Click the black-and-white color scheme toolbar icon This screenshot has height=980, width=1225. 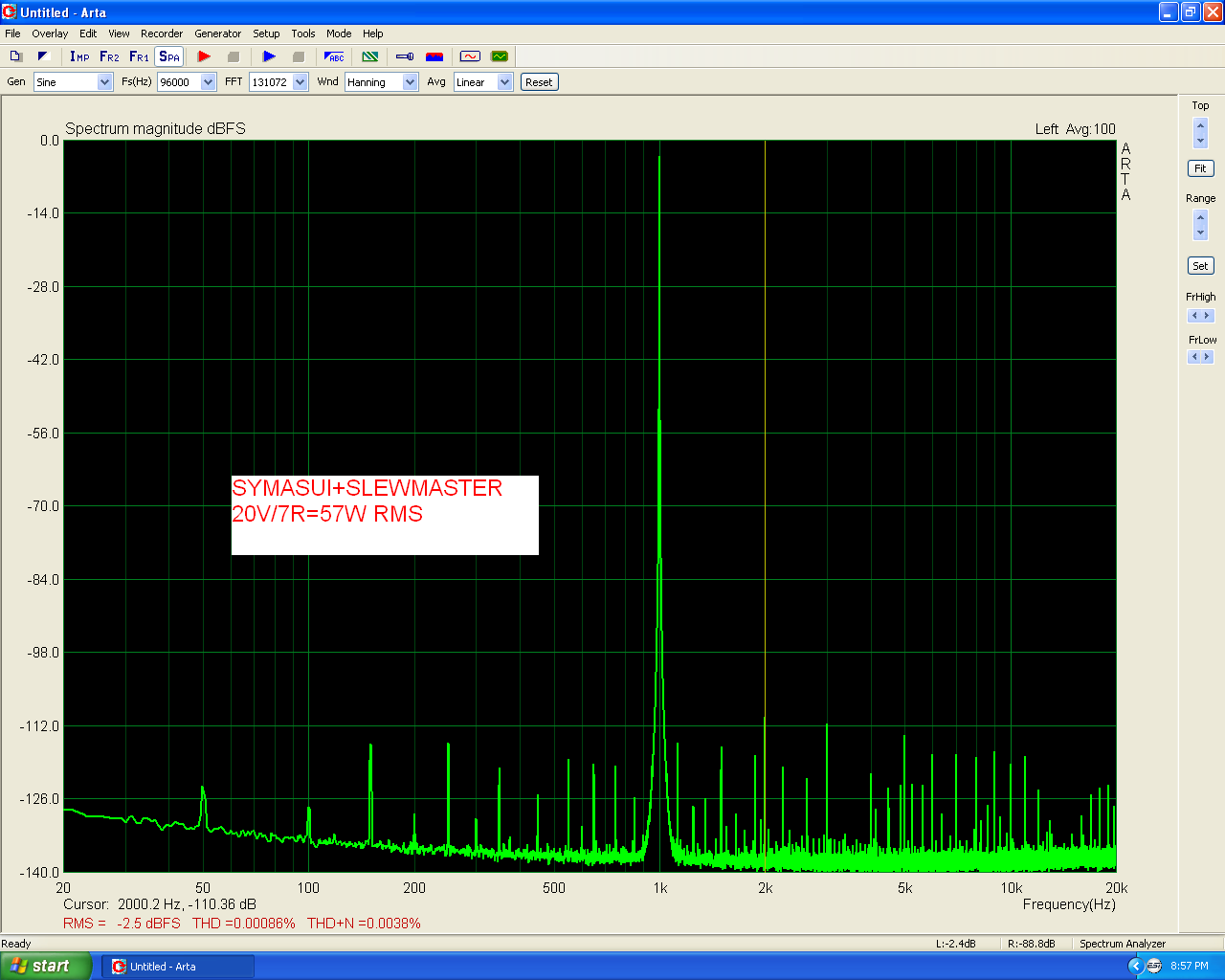(x=43, y=56)
